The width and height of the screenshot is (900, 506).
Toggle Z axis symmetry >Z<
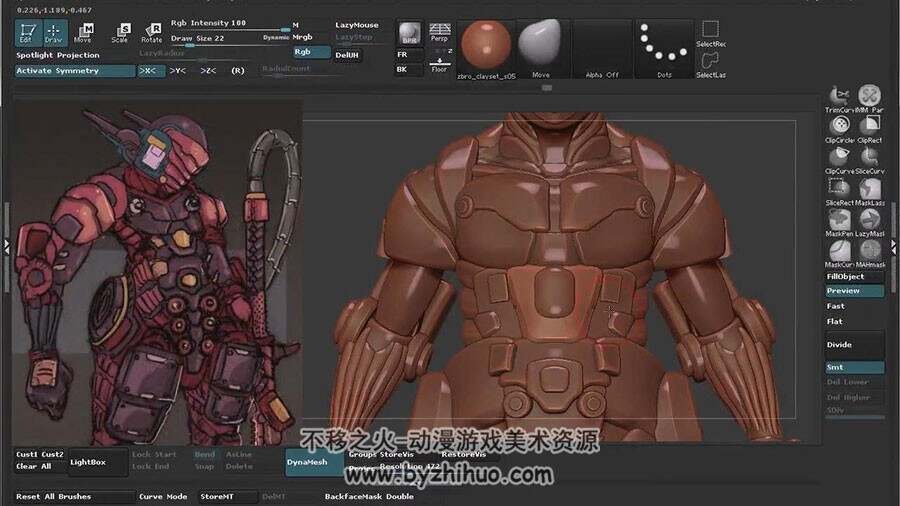tap(208, 71)
